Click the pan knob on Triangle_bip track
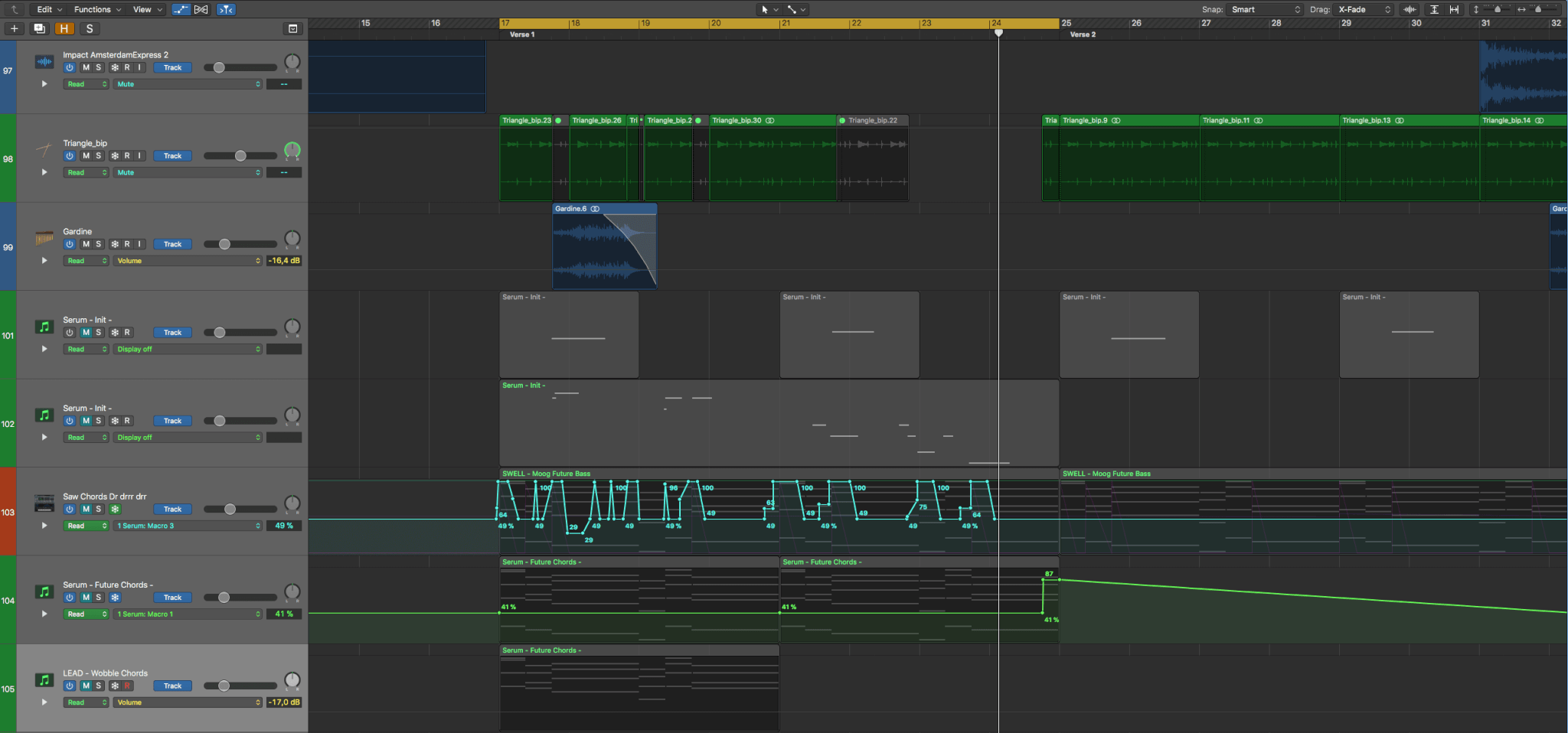 [292, 150]
